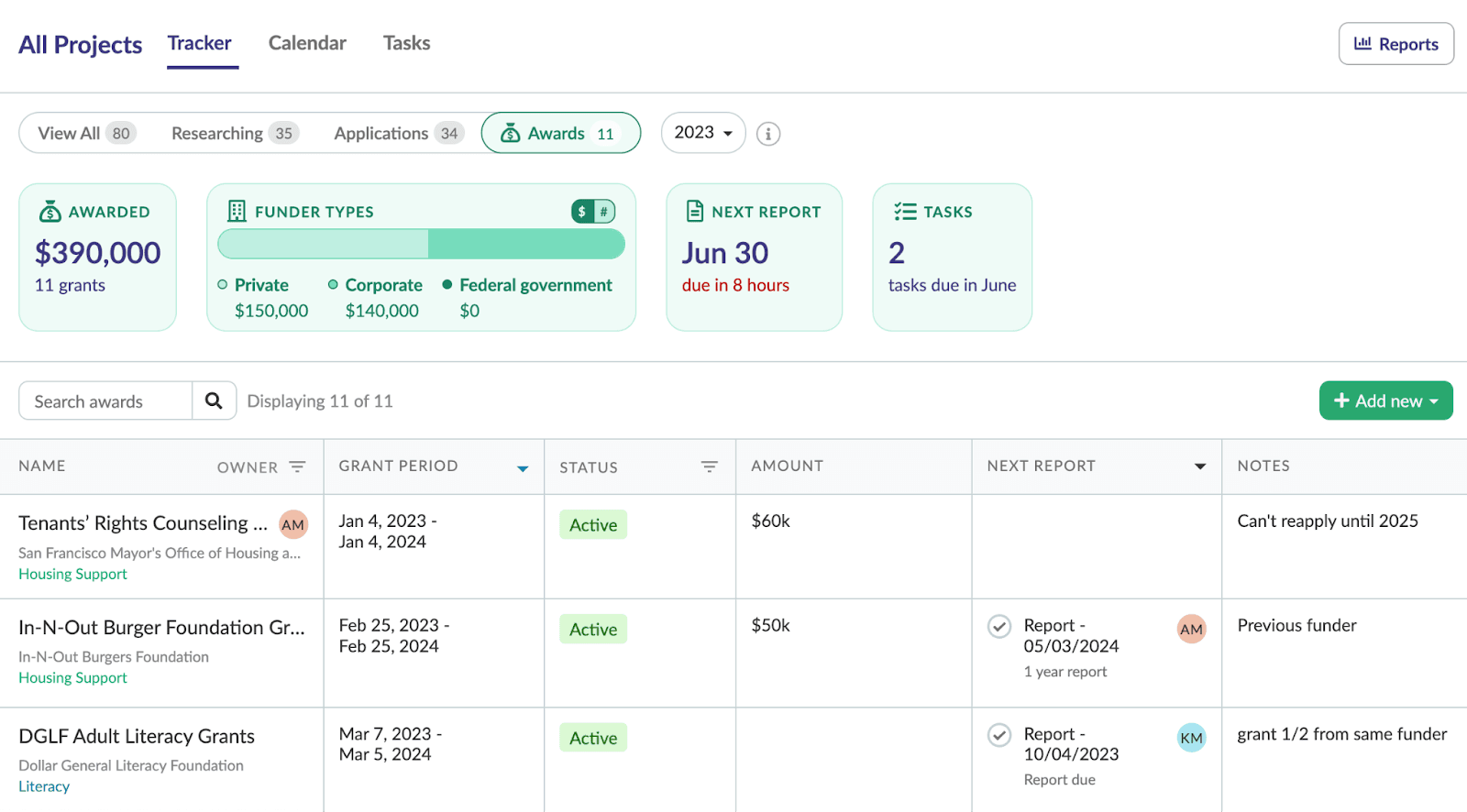This screenshot has height=812, width=1467.
Task: Click the Funder Types building icon
Action: click(237, 212)
